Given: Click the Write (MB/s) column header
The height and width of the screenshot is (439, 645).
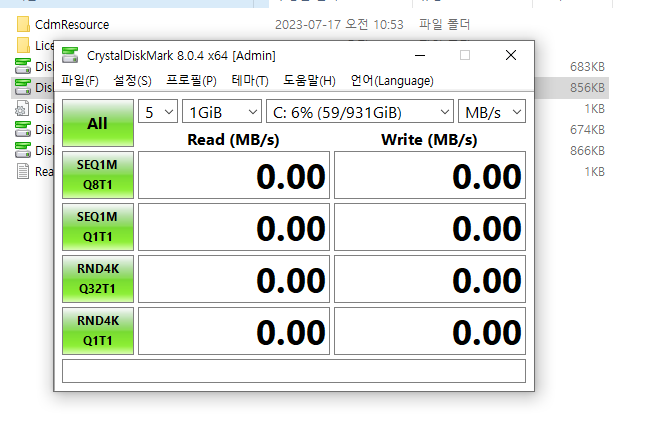Looking at the screenshot, I should [429, 140].
